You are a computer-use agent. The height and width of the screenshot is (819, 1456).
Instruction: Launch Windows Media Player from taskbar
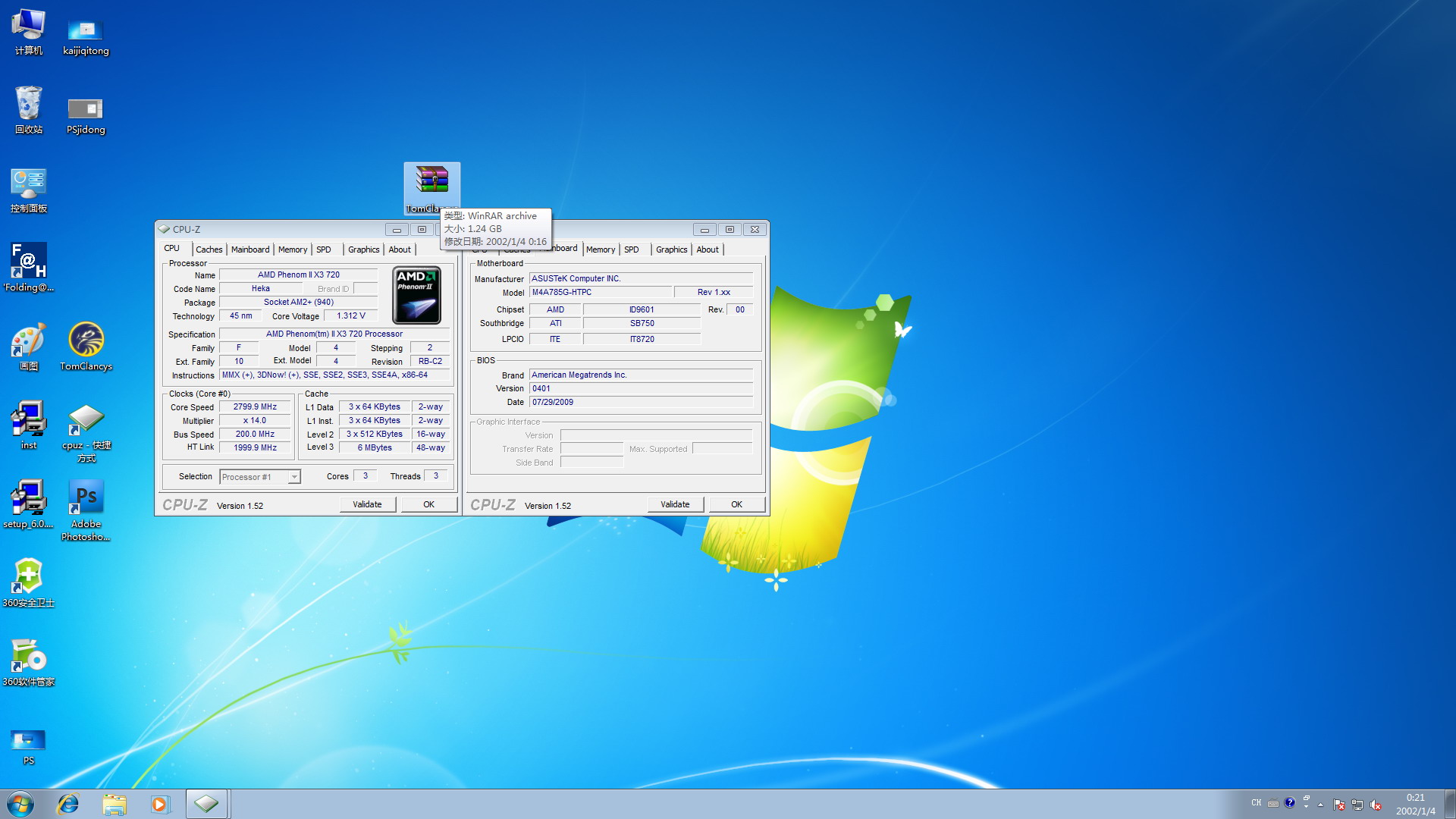[160, 804]
